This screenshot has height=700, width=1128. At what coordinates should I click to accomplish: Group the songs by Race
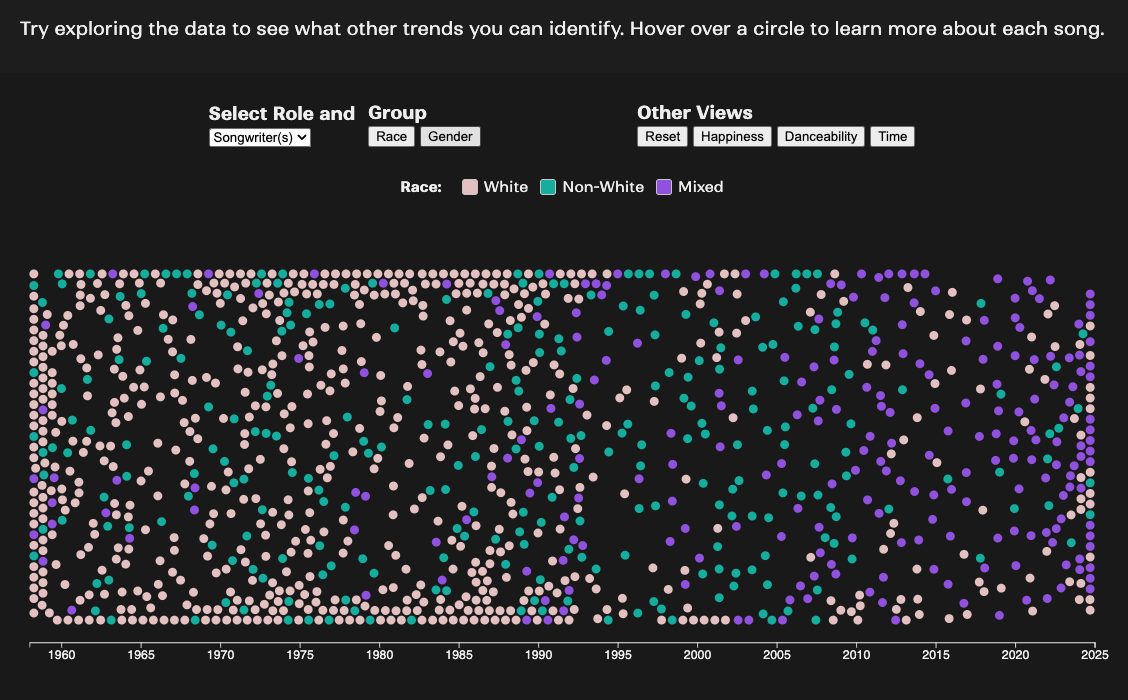tap(391, 136)
